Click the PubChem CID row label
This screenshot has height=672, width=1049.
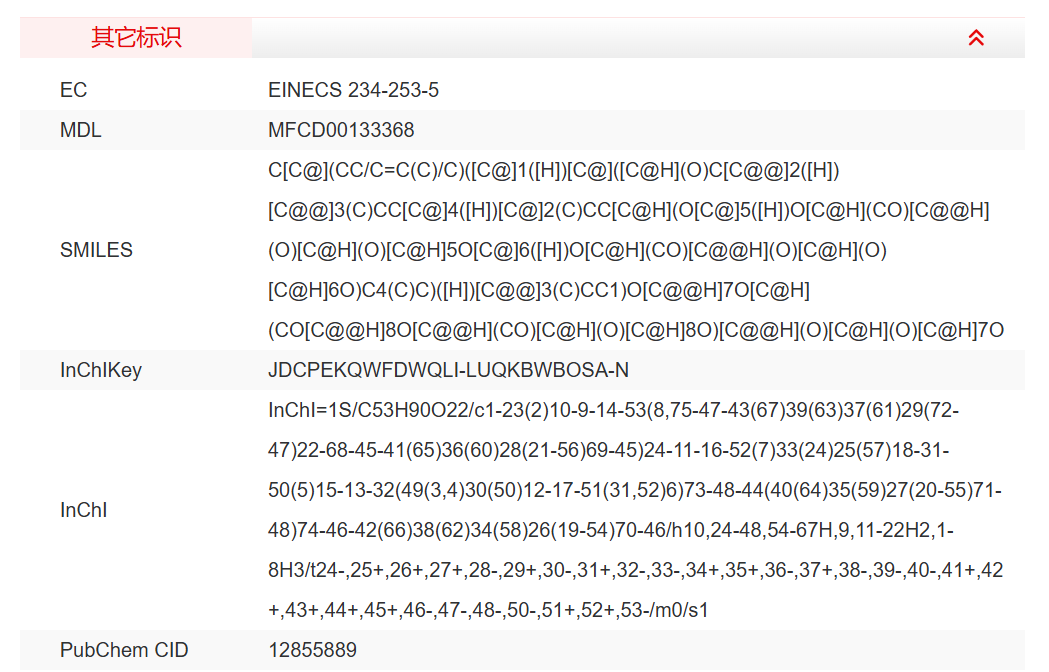pyautogui.click(x=124, y=650)
